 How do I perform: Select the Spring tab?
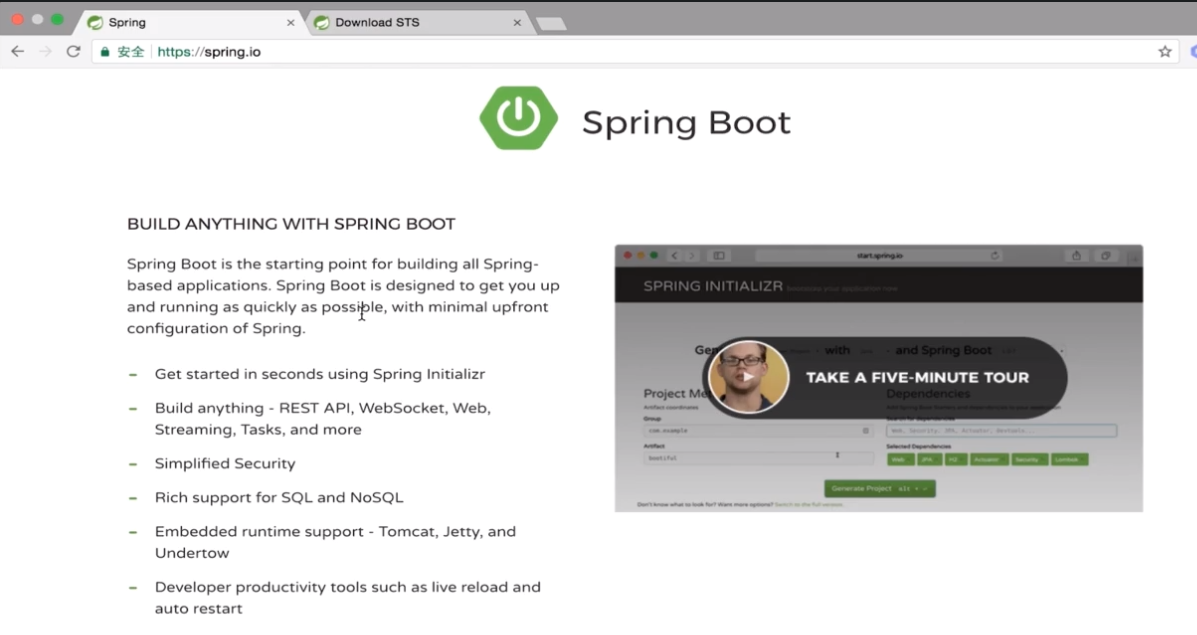coord(191,23)
